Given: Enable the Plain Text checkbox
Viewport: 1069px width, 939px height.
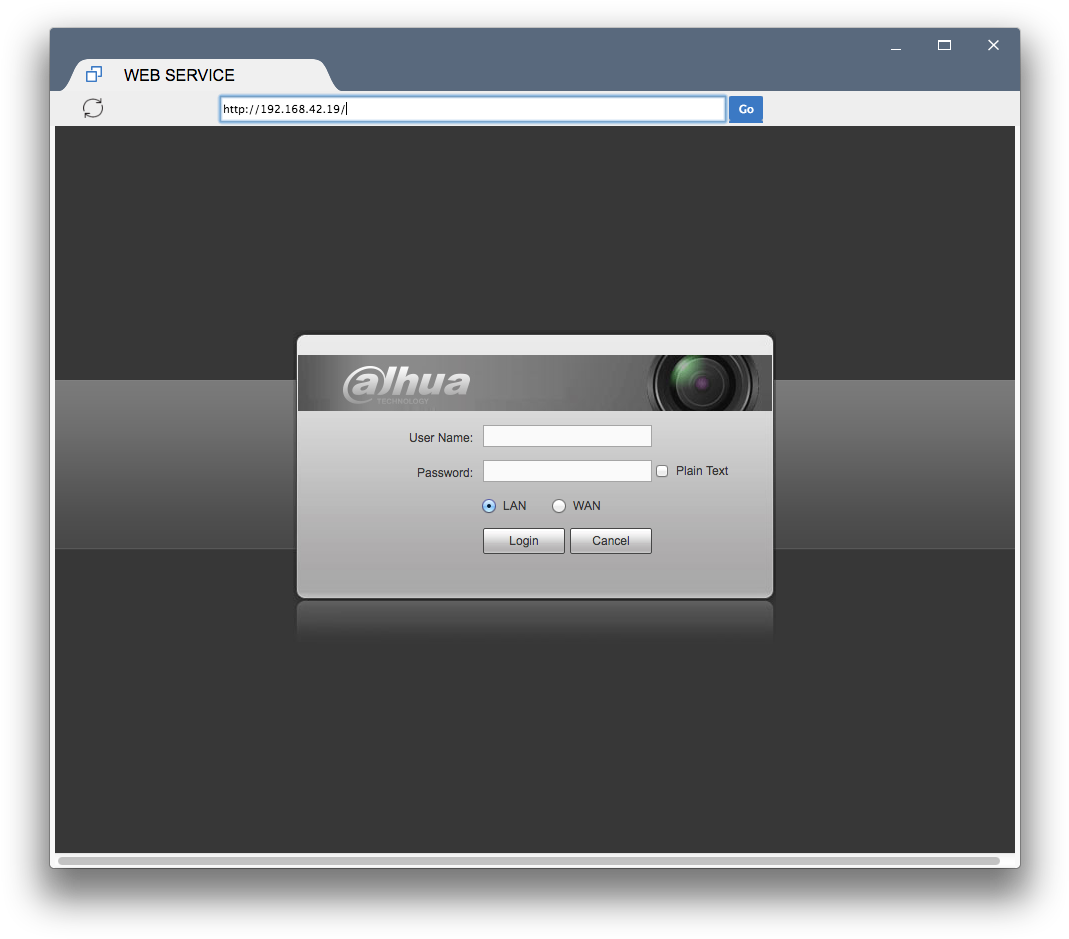Looking at the screenshot, I should tap(662, 471).
